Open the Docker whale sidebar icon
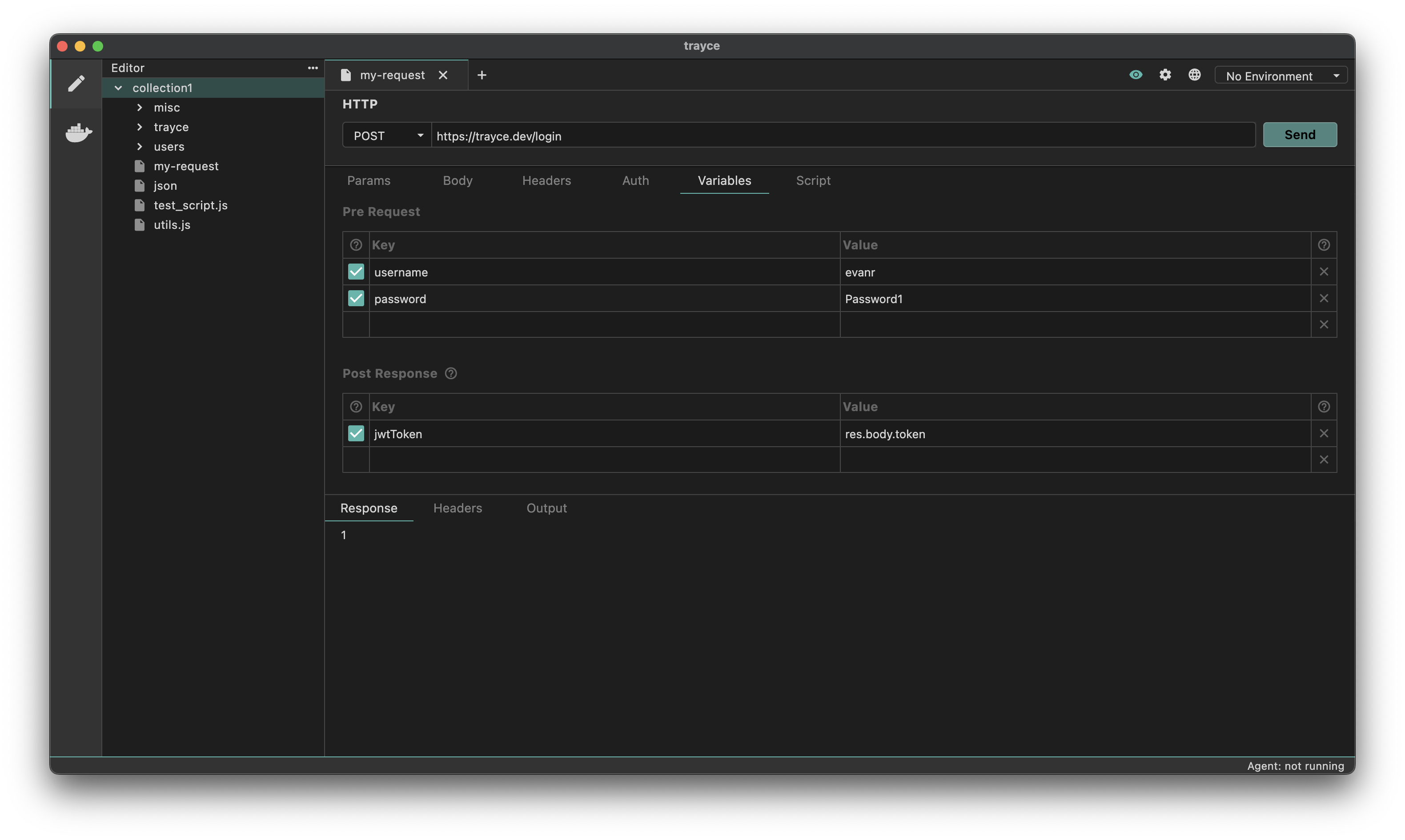1405x840 pixels. coord(78,133)
